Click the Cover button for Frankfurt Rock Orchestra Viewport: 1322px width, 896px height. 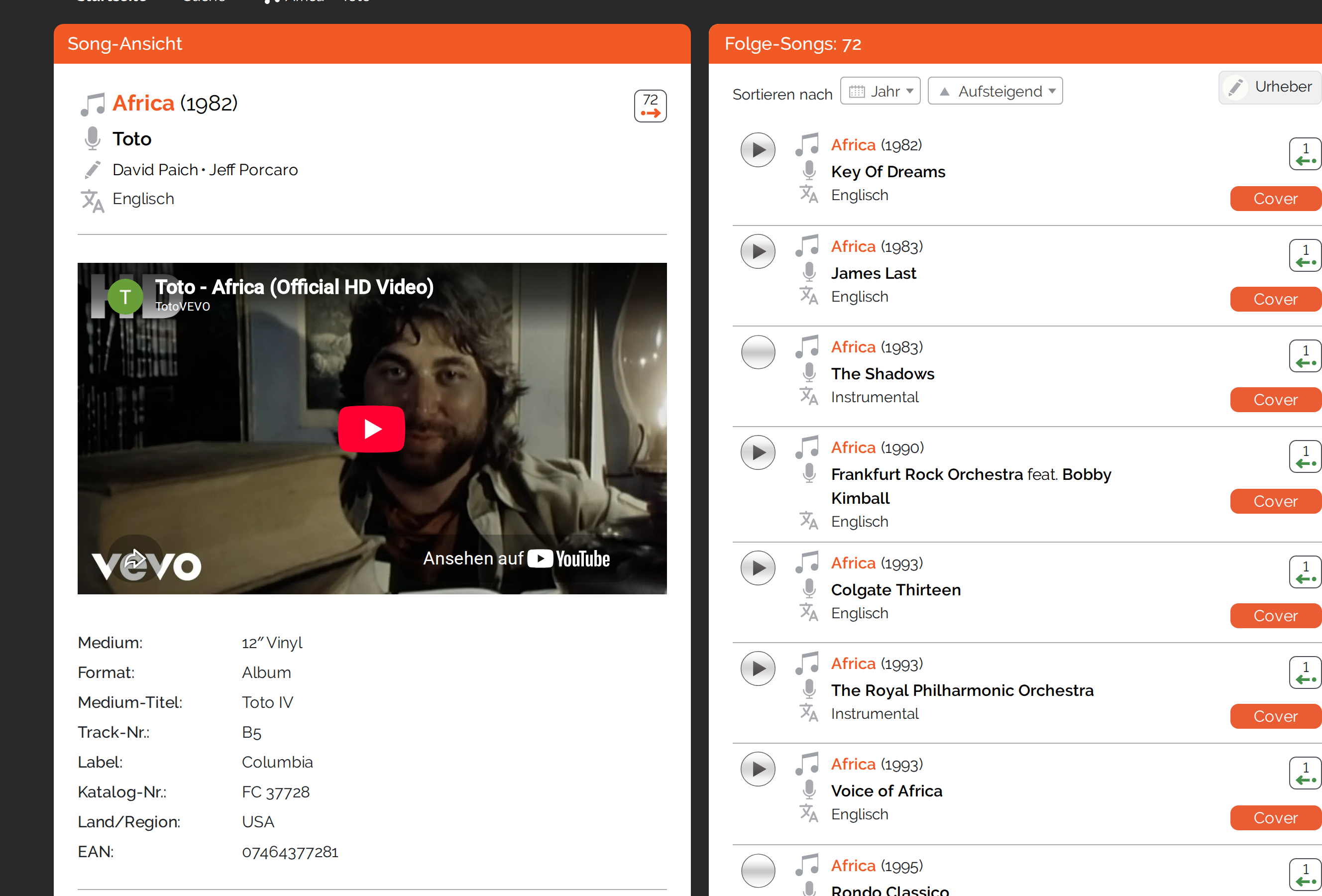click(x=1276, y=501)
